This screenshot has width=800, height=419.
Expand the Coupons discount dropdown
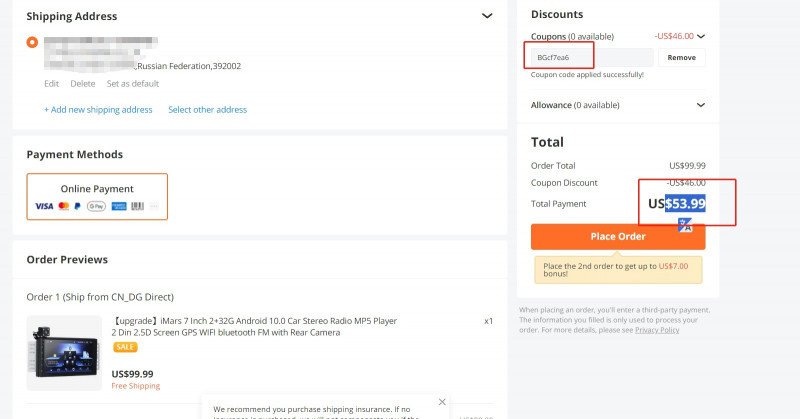(701, 36)
